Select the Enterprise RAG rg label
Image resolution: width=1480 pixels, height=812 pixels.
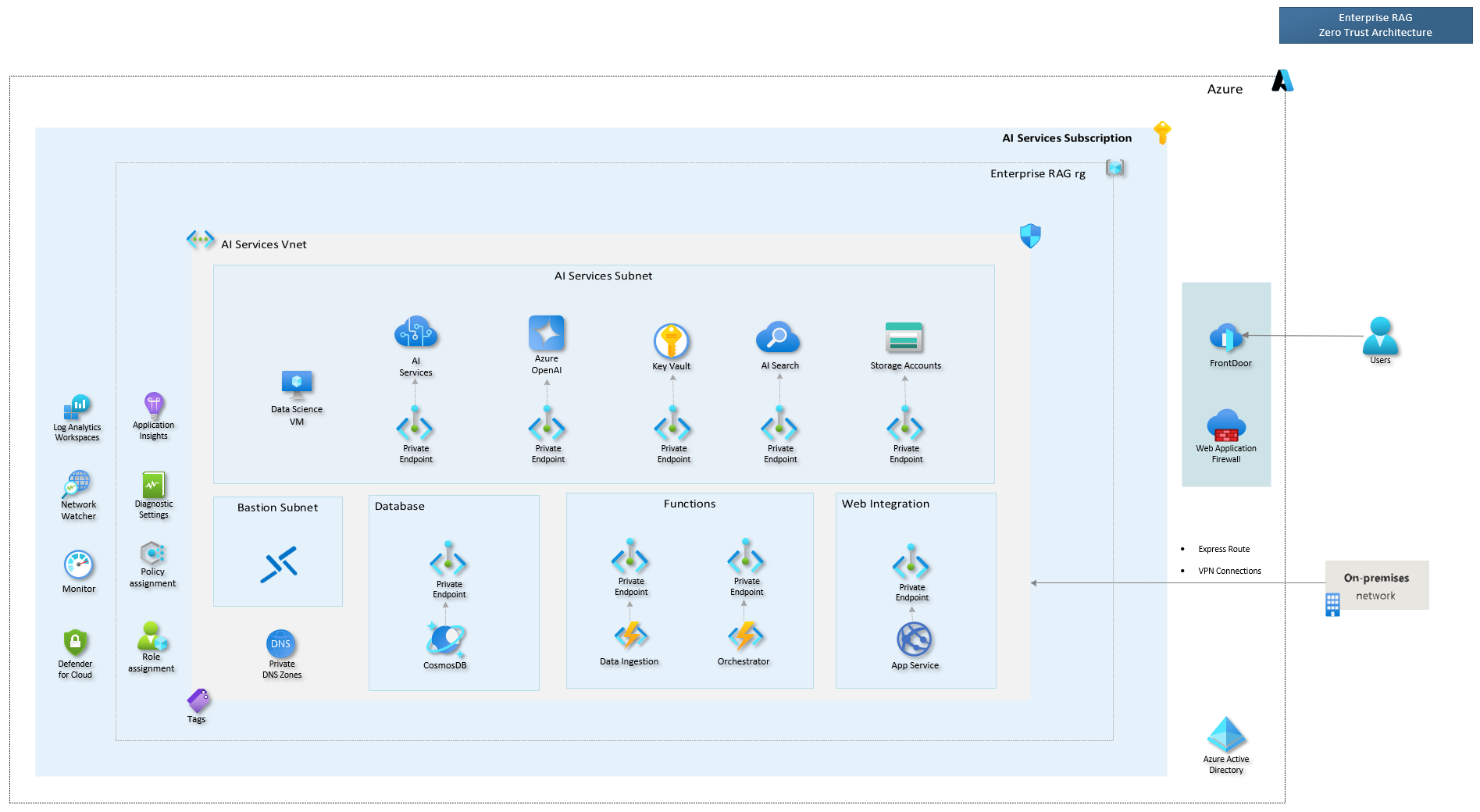(x=1038, y=173)
